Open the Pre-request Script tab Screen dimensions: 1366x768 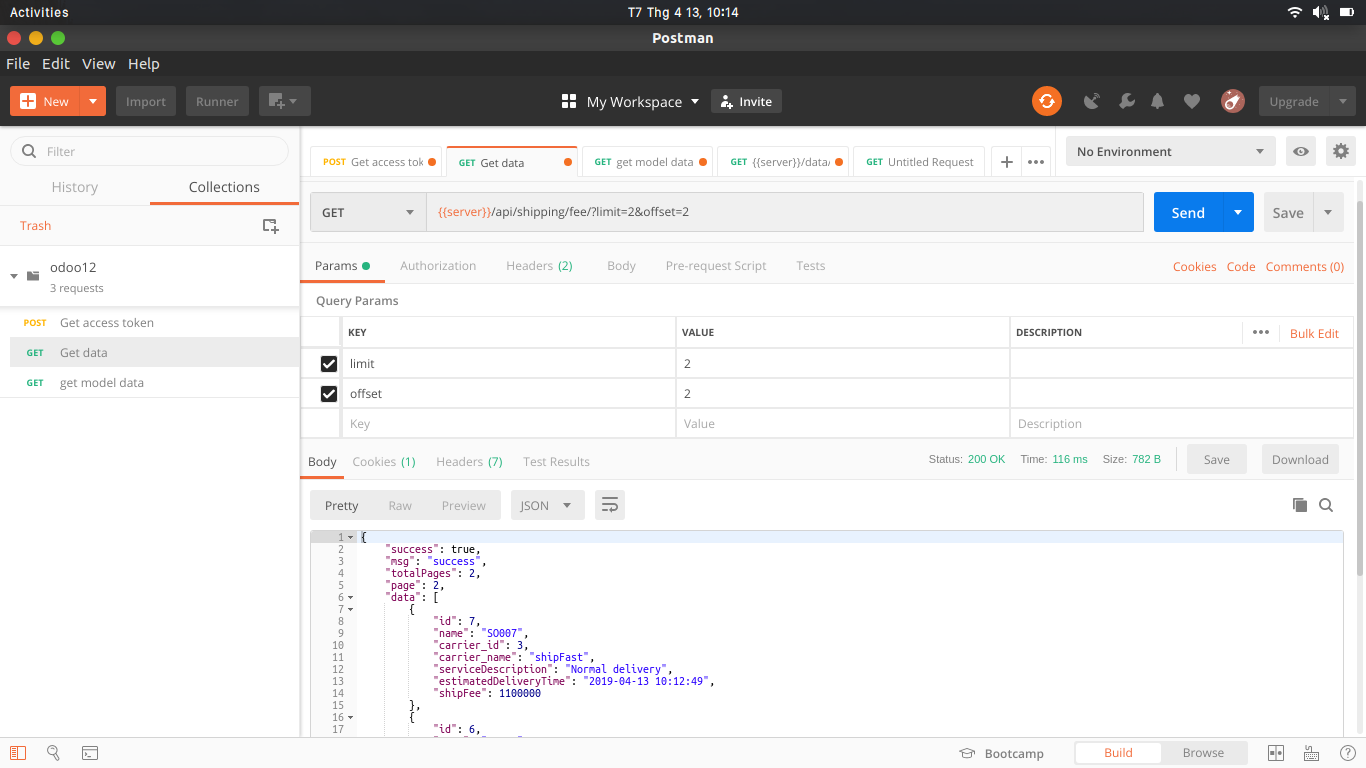(716, 266)
